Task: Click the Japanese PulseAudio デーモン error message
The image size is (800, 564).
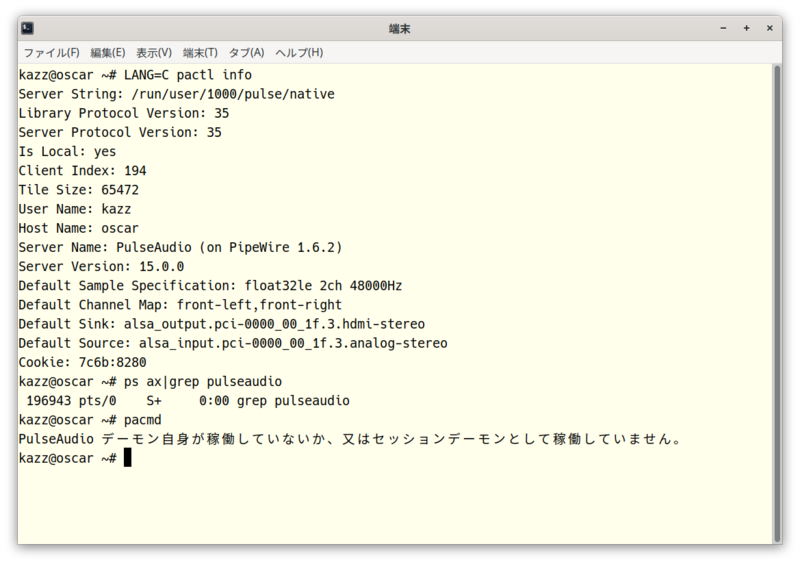Action: coord(349,439)
